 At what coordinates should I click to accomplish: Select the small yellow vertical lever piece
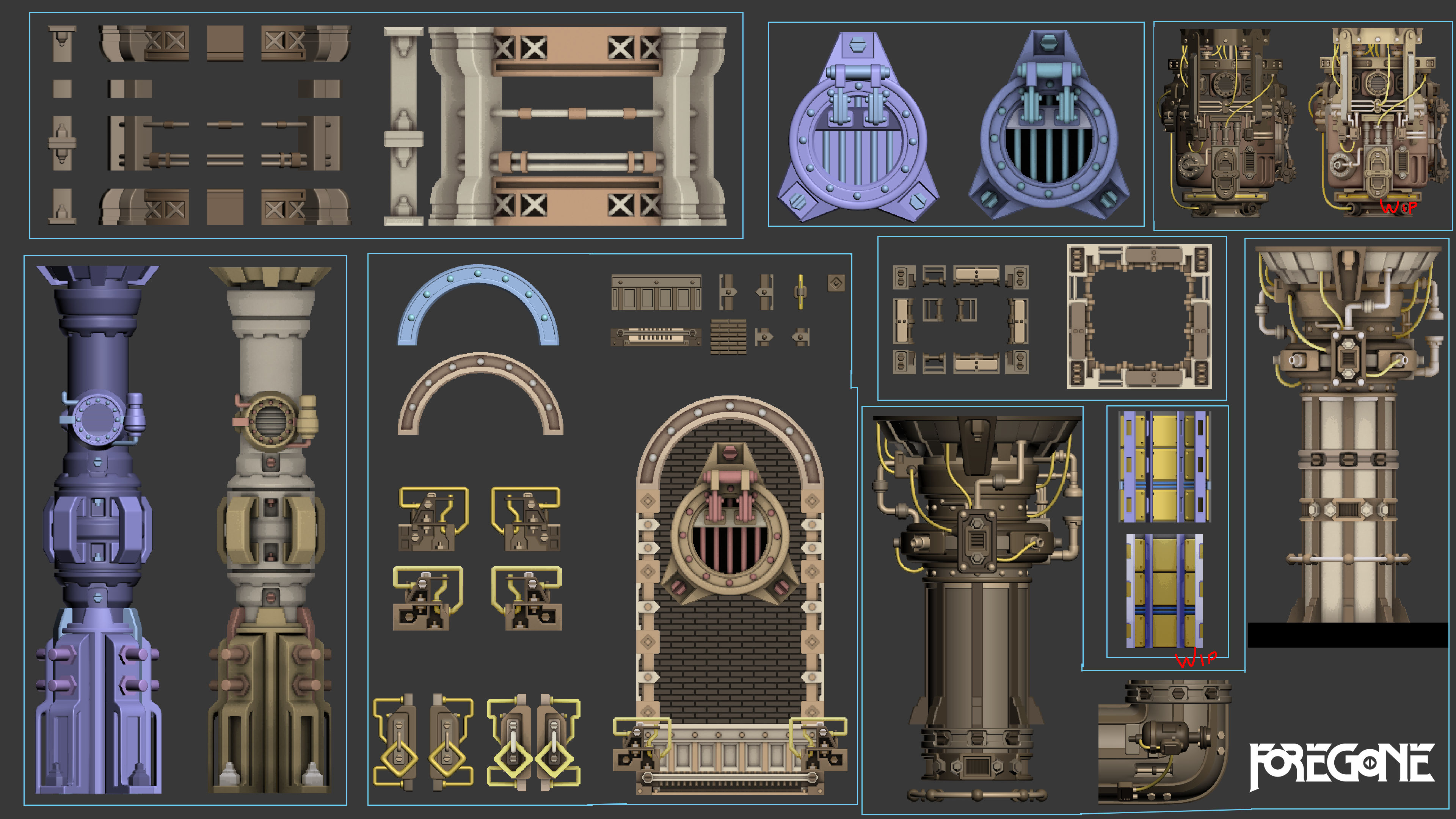click(800, 291)
